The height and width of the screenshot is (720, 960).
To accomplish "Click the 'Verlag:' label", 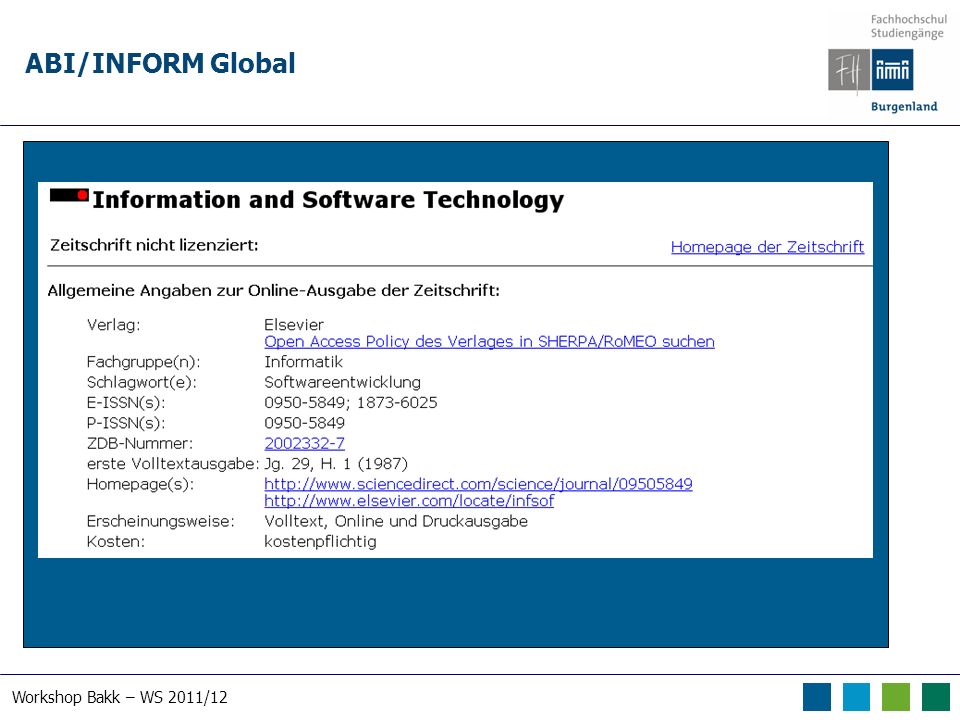I will coord(113,325).
